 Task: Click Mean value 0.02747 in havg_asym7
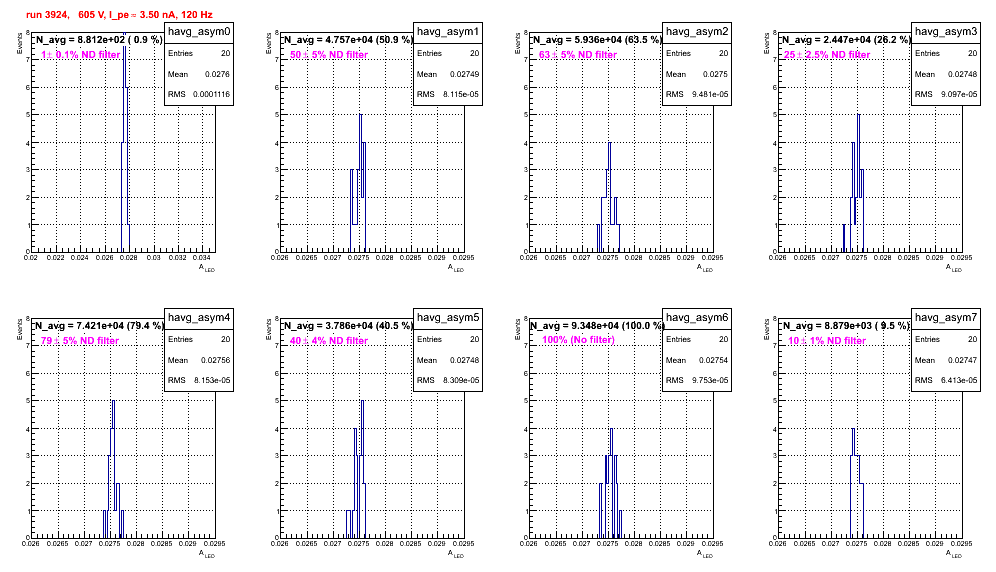(x=964, y=360)
